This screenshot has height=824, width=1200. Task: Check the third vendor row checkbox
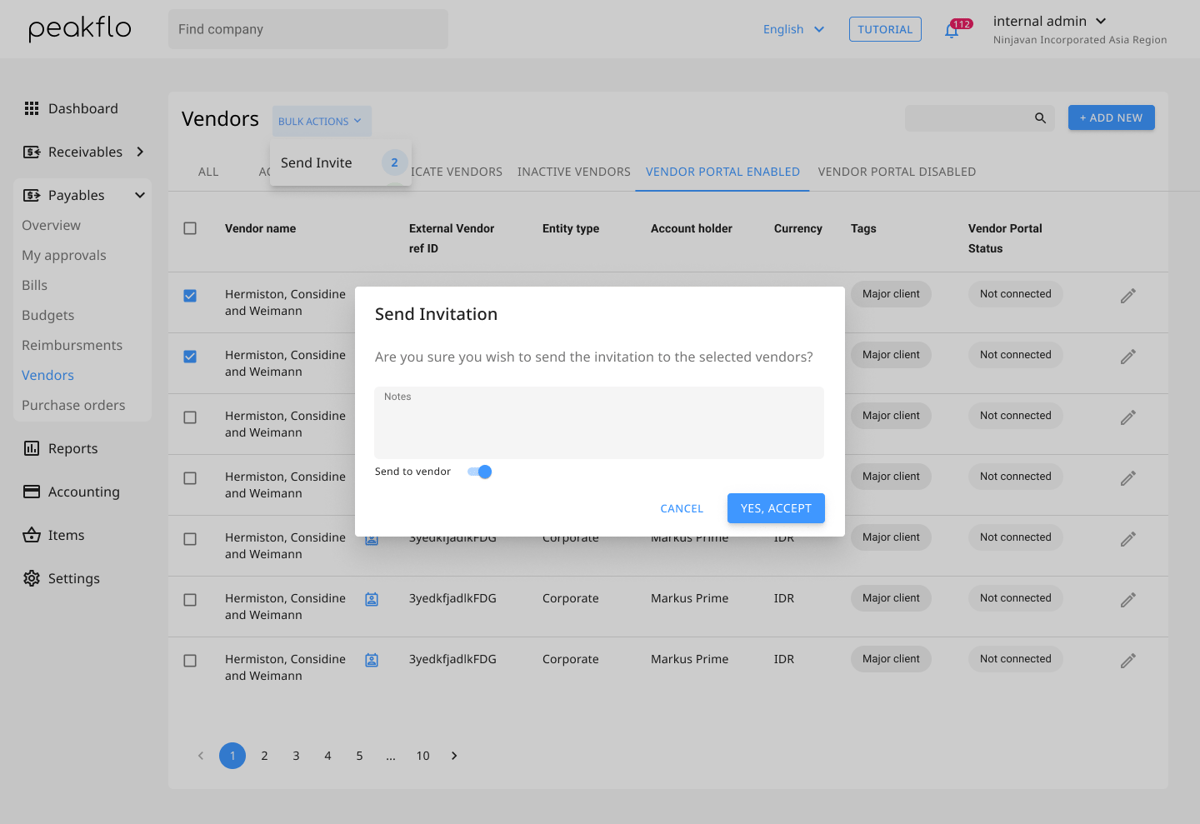[190, 418]
